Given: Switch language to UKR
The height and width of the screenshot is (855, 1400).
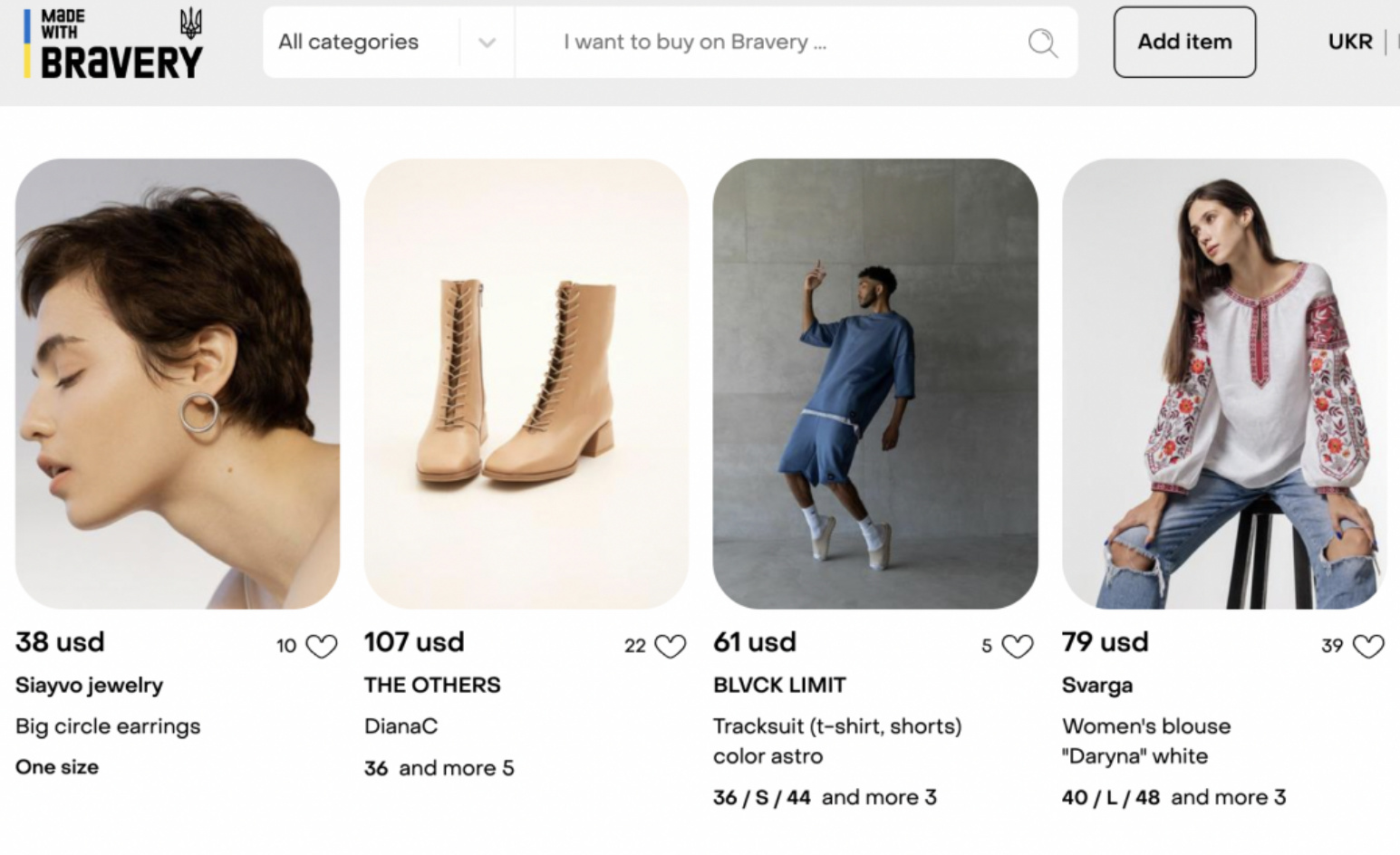Looking at the screenshot, I should pos(1349,42).
